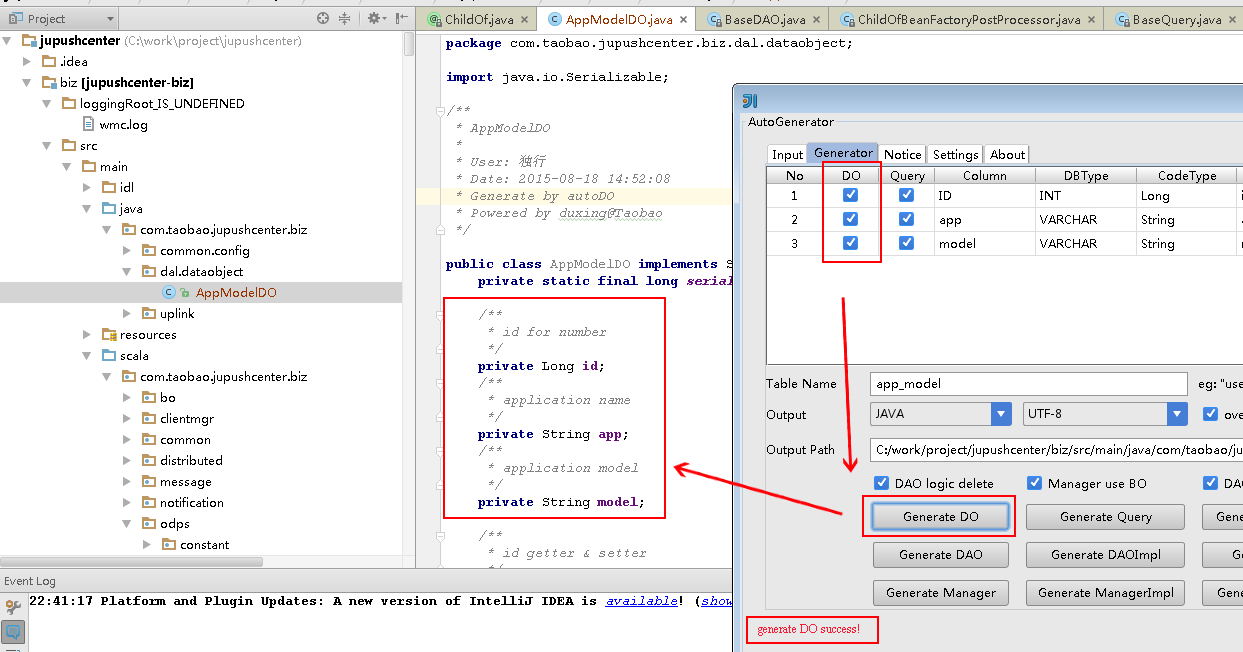Expand the common.config package
Screen dimensions: 1243x652
[x=128, y=250]
